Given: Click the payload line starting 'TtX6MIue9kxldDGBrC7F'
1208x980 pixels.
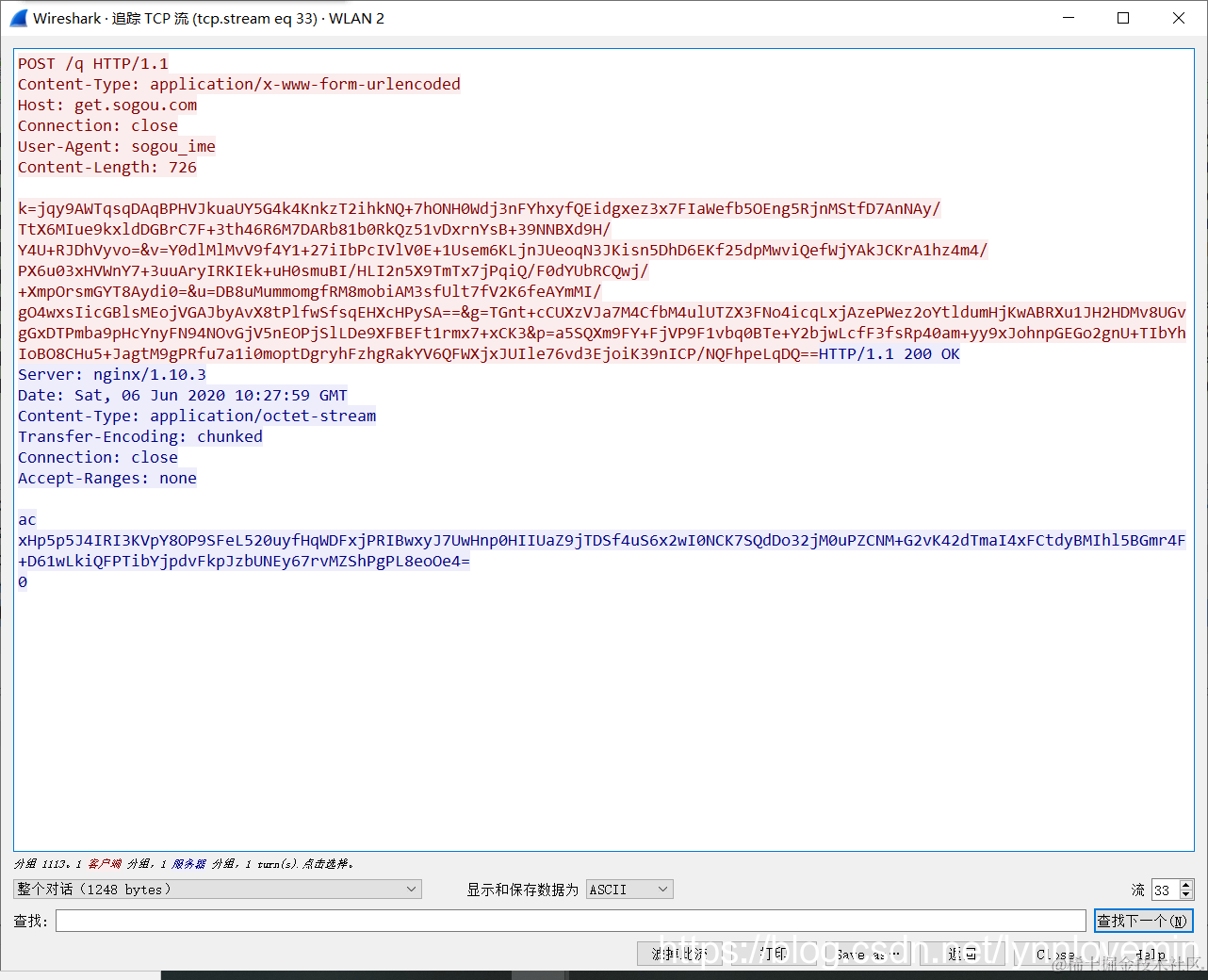Looking at the screenshot, I should click(315, 230).
